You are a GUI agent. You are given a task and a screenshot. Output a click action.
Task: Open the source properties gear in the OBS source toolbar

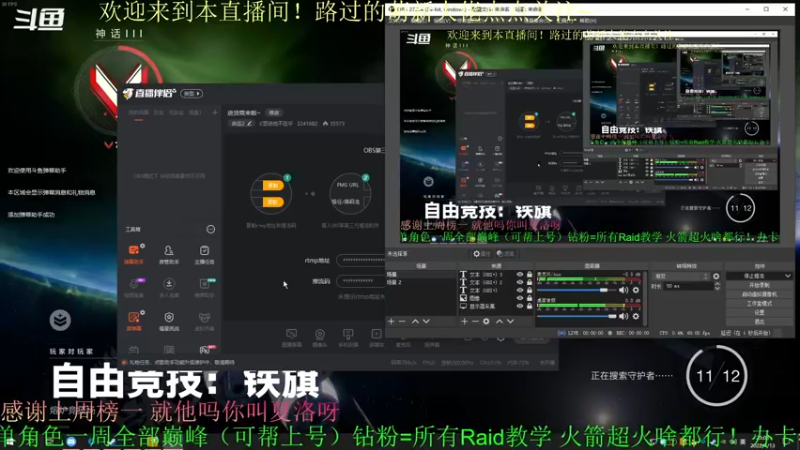coord(481,254)
